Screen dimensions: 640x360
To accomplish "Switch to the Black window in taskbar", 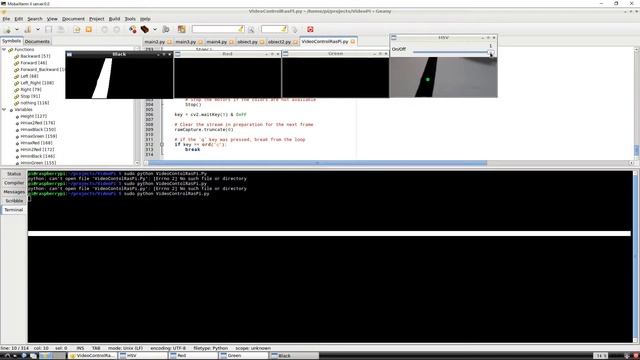I will pos(294,356).
